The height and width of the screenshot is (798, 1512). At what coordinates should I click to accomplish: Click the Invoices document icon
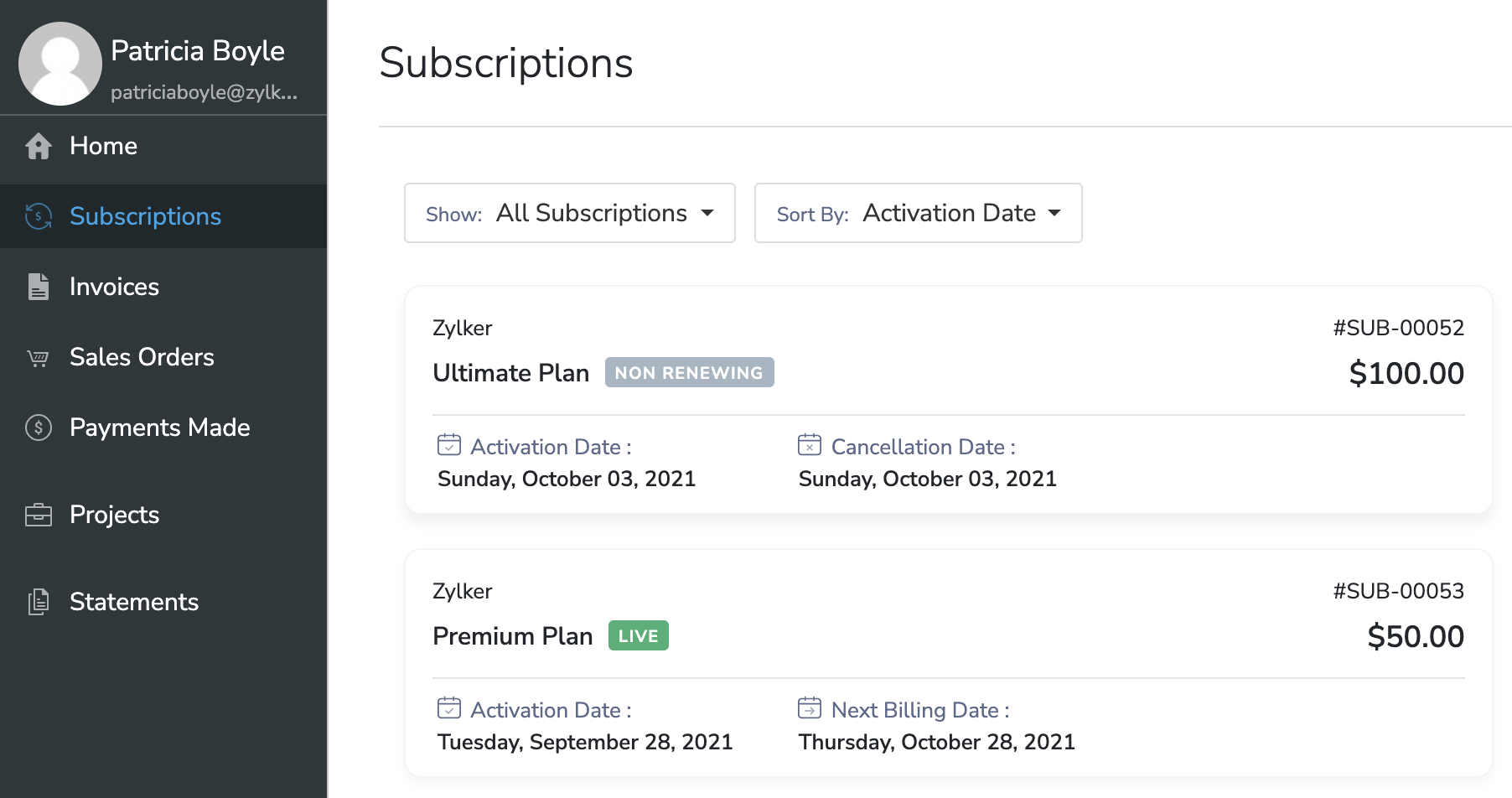click(39, 287)
